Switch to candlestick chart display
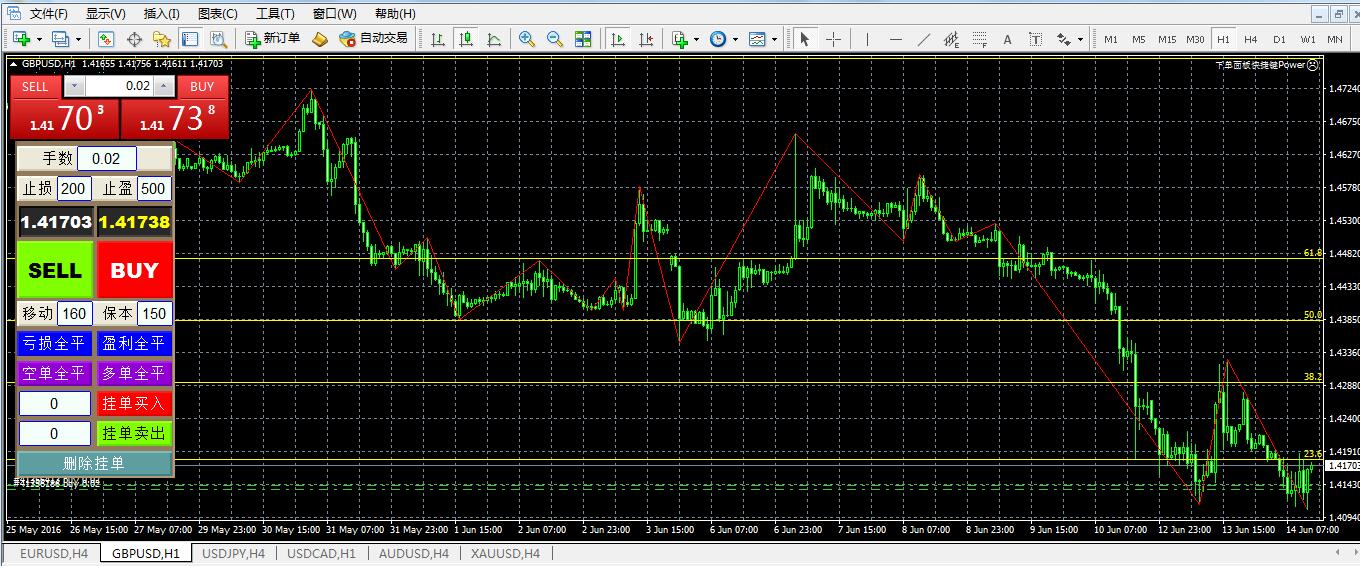Viewport: 1360px width, 566px height. 466,39
